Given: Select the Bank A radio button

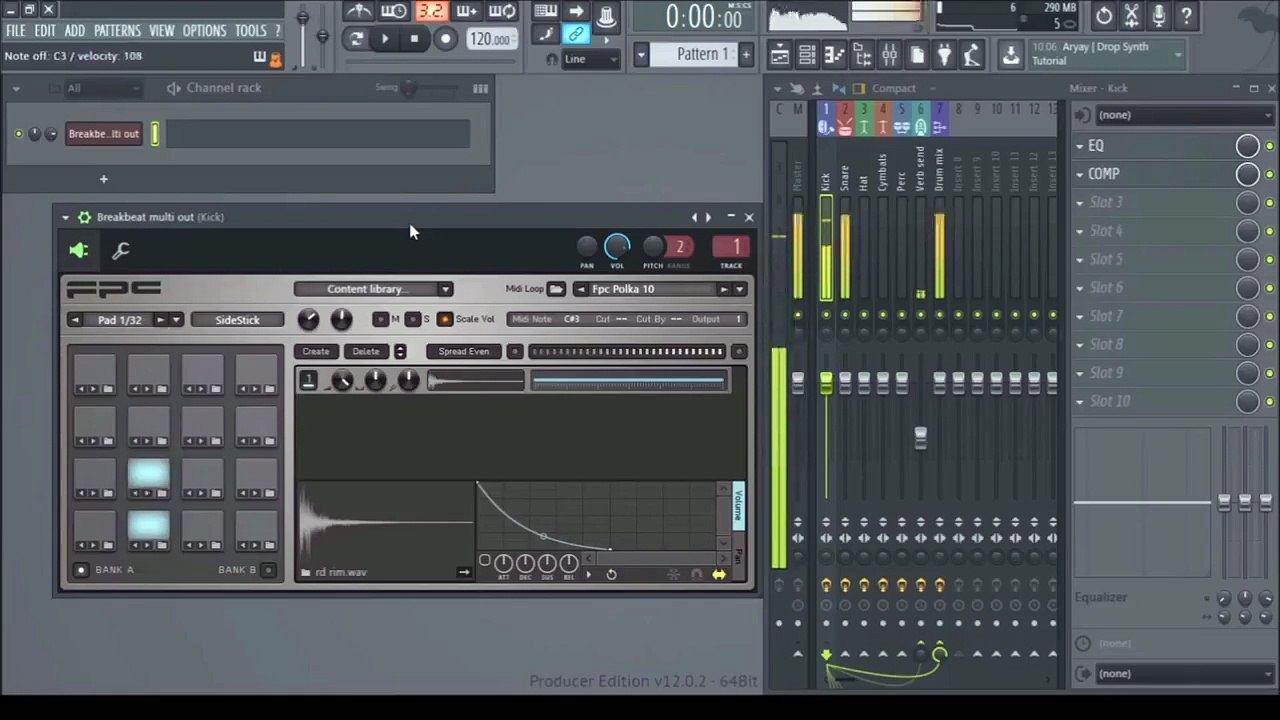Looking at the screenshot, I should tap(81, 570).
